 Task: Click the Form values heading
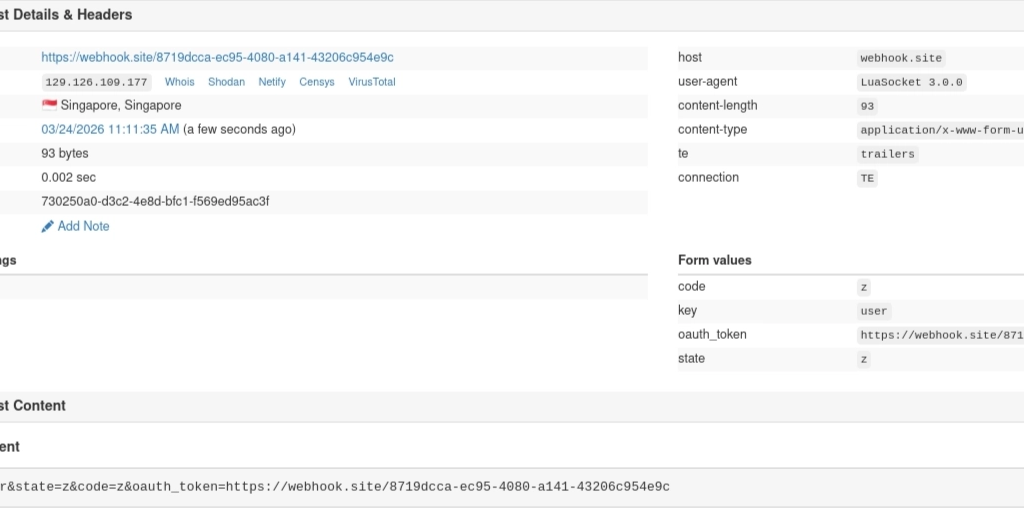714,260
